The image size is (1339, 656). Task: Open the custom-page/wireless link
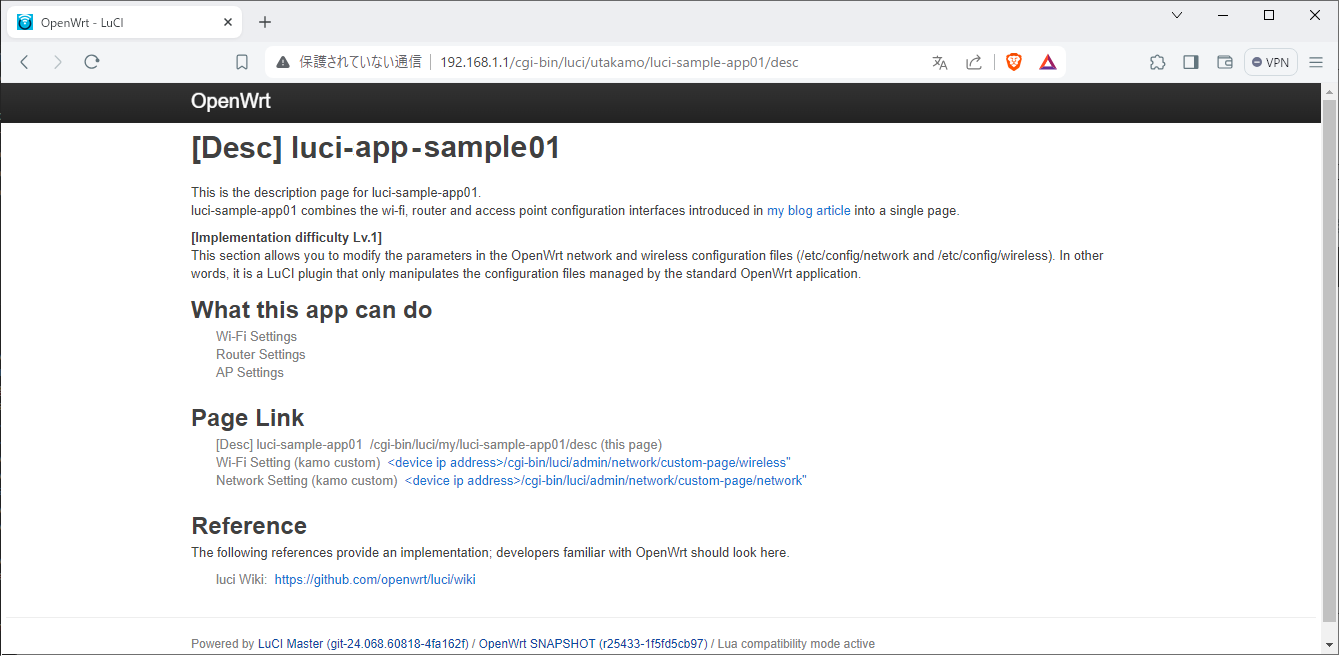coord(589,462)
